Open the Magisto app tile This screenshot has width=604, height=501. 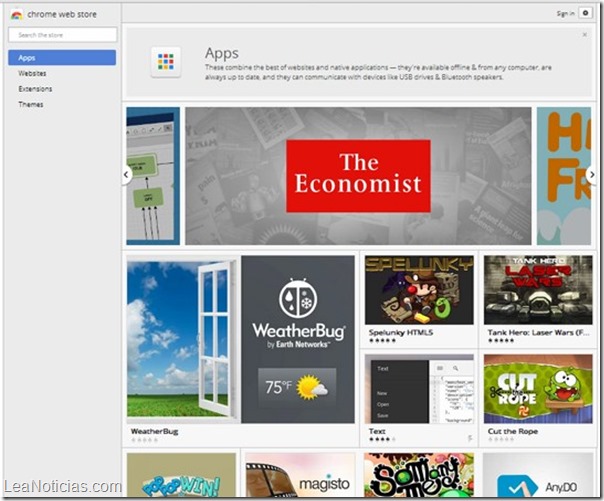(300, 476)
